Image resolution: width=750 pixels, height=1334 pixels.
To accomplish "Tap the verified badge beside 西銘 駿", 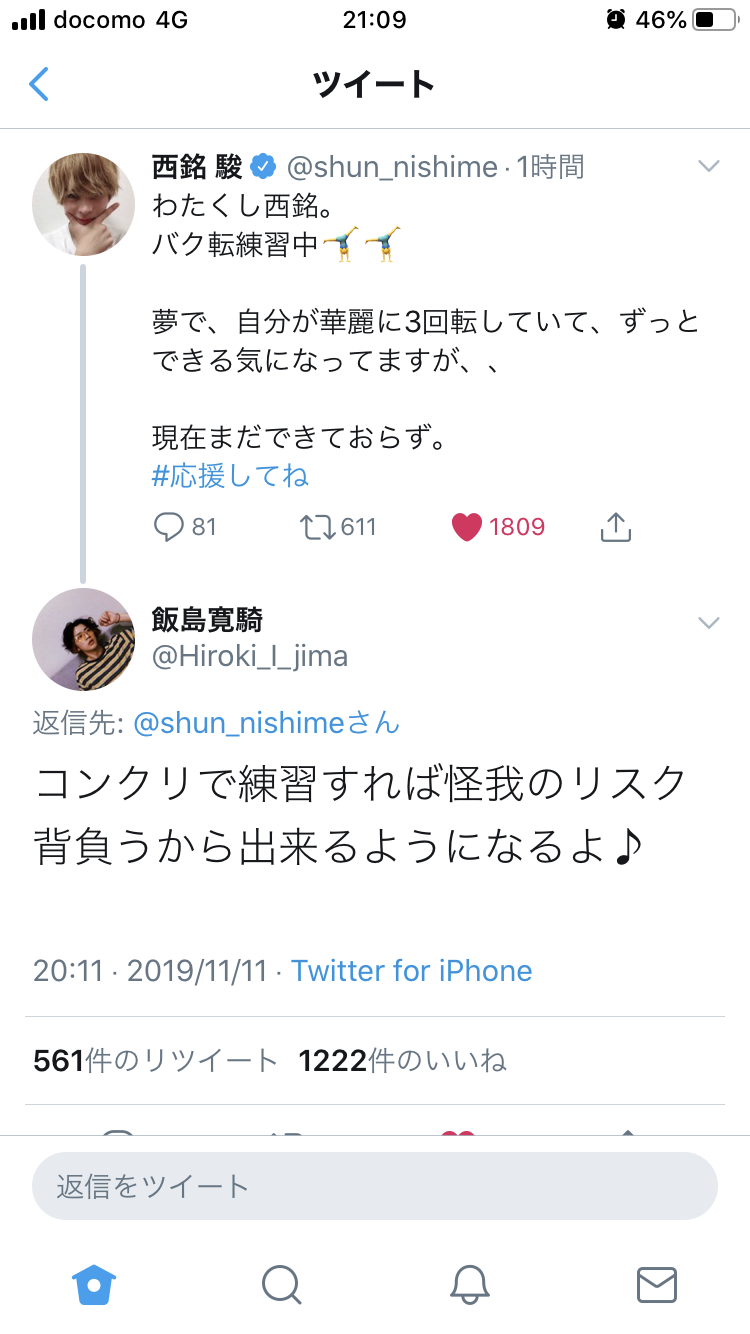I will (x=263, y=166).
